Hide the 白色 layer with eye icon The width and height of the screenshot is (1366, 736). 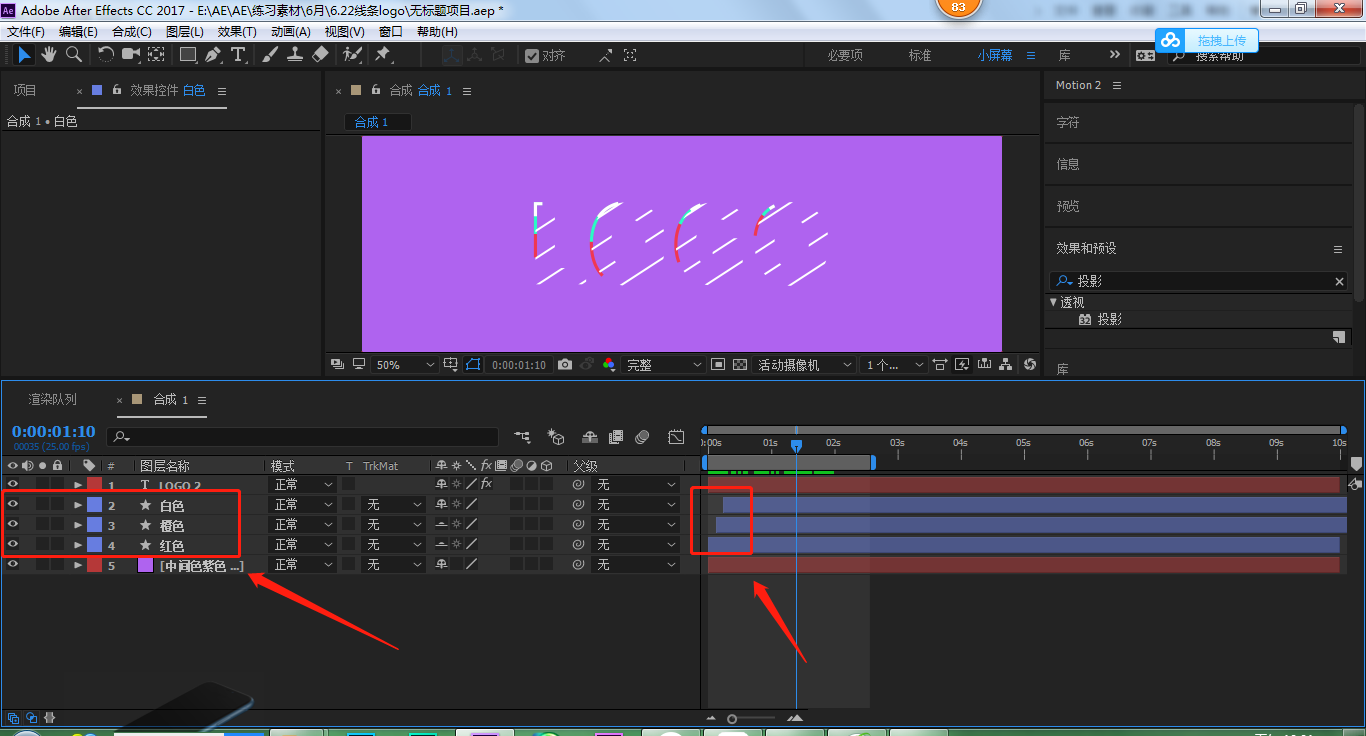point(13,505)
